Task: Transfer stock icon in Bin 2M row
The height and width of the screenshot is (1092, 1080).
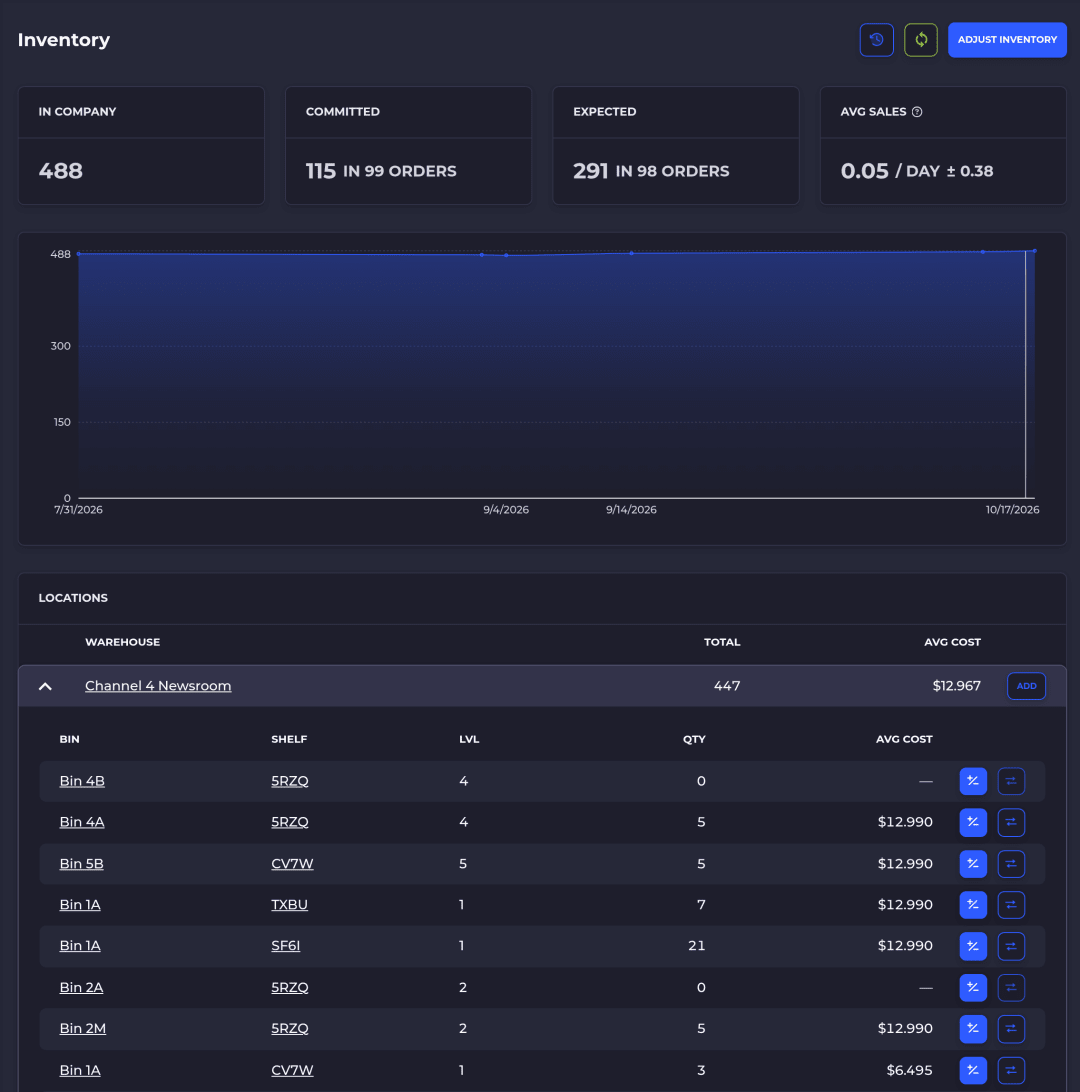Action: [x=1010, y=1029]
